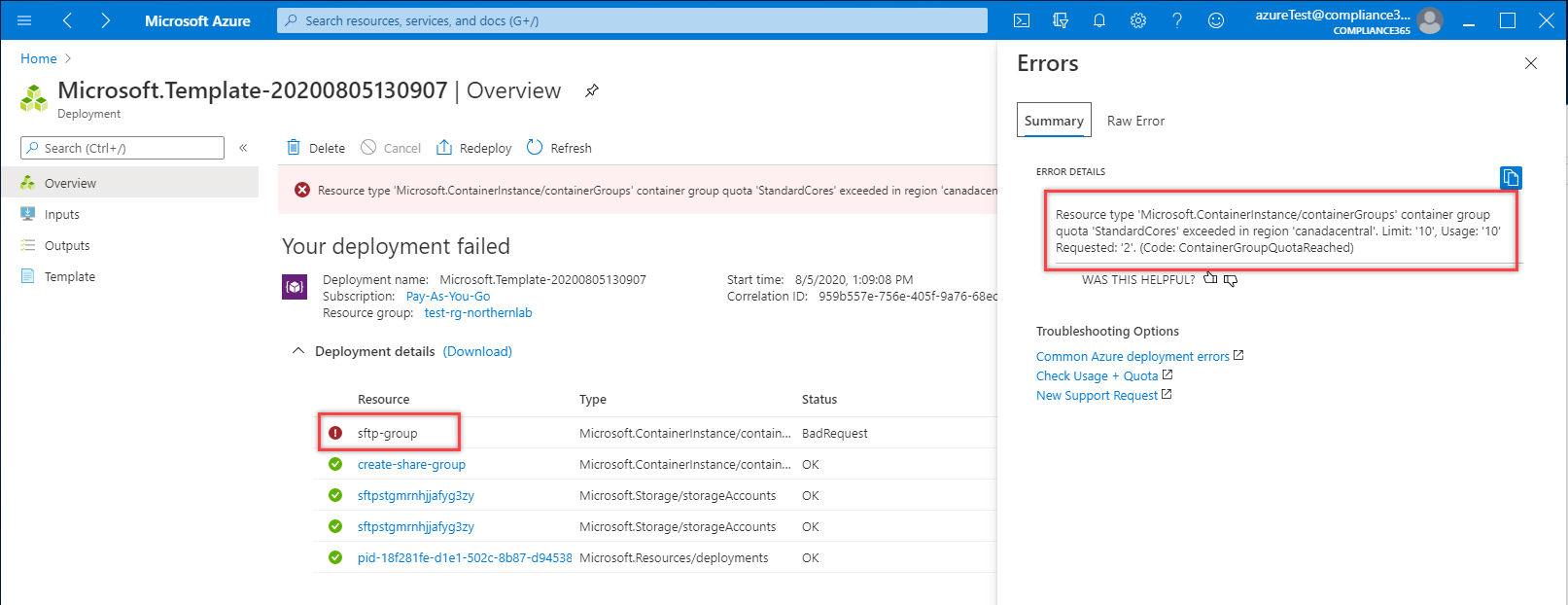Open portal settings gear
The height and width of the screenshot is (605, 1568).
[x=1138, y=20]
